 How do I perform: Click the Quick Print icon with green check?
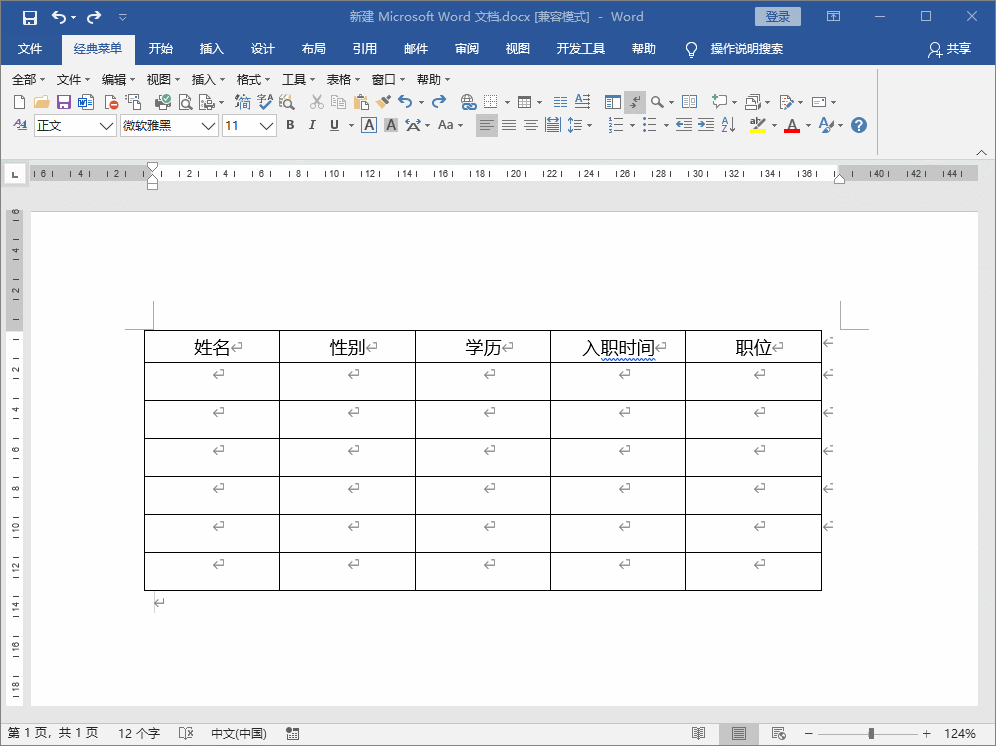(163, 102)
